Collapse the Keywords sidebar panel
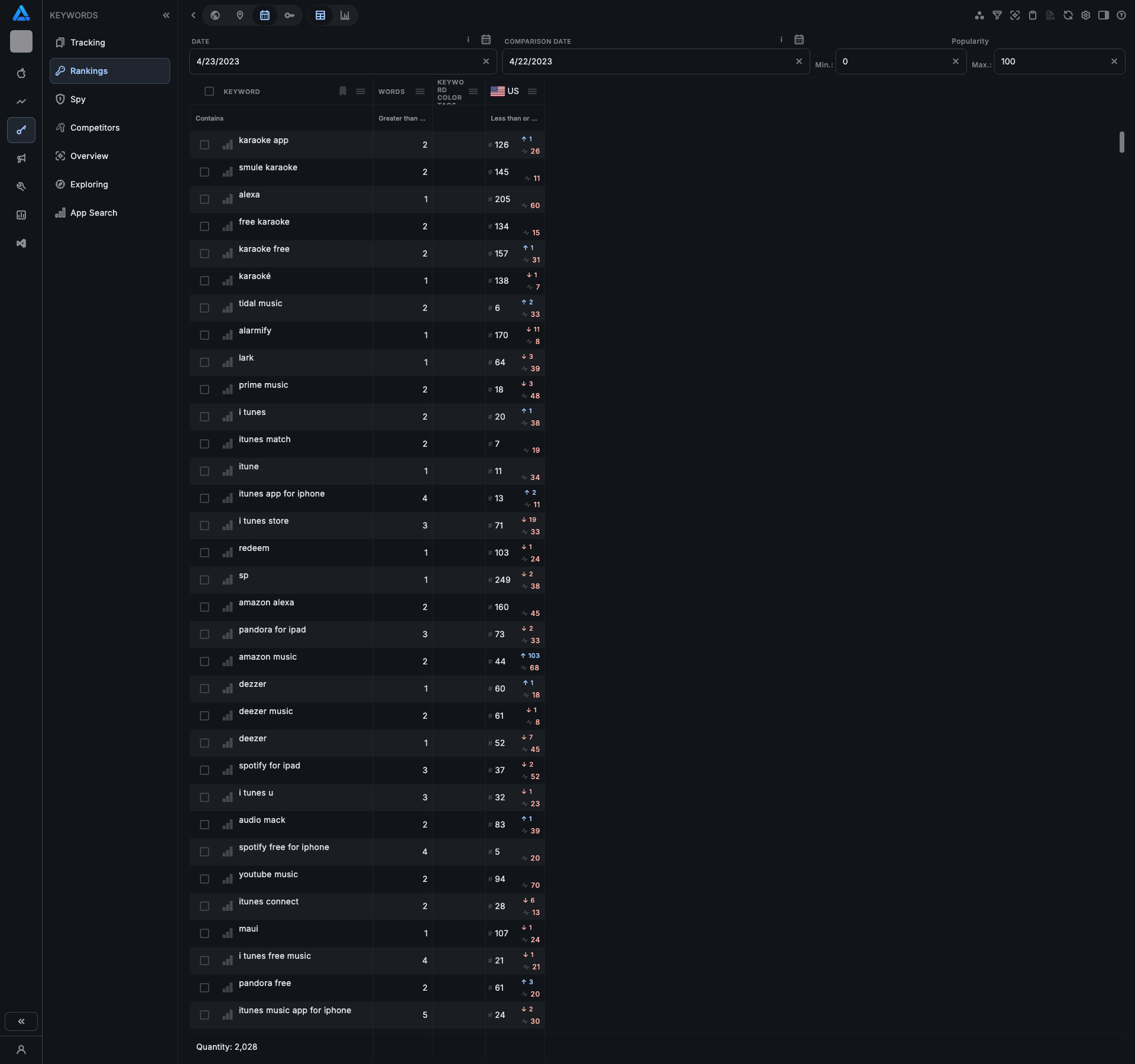The height and width of the screenshot is (1064, 1135). 166,15
